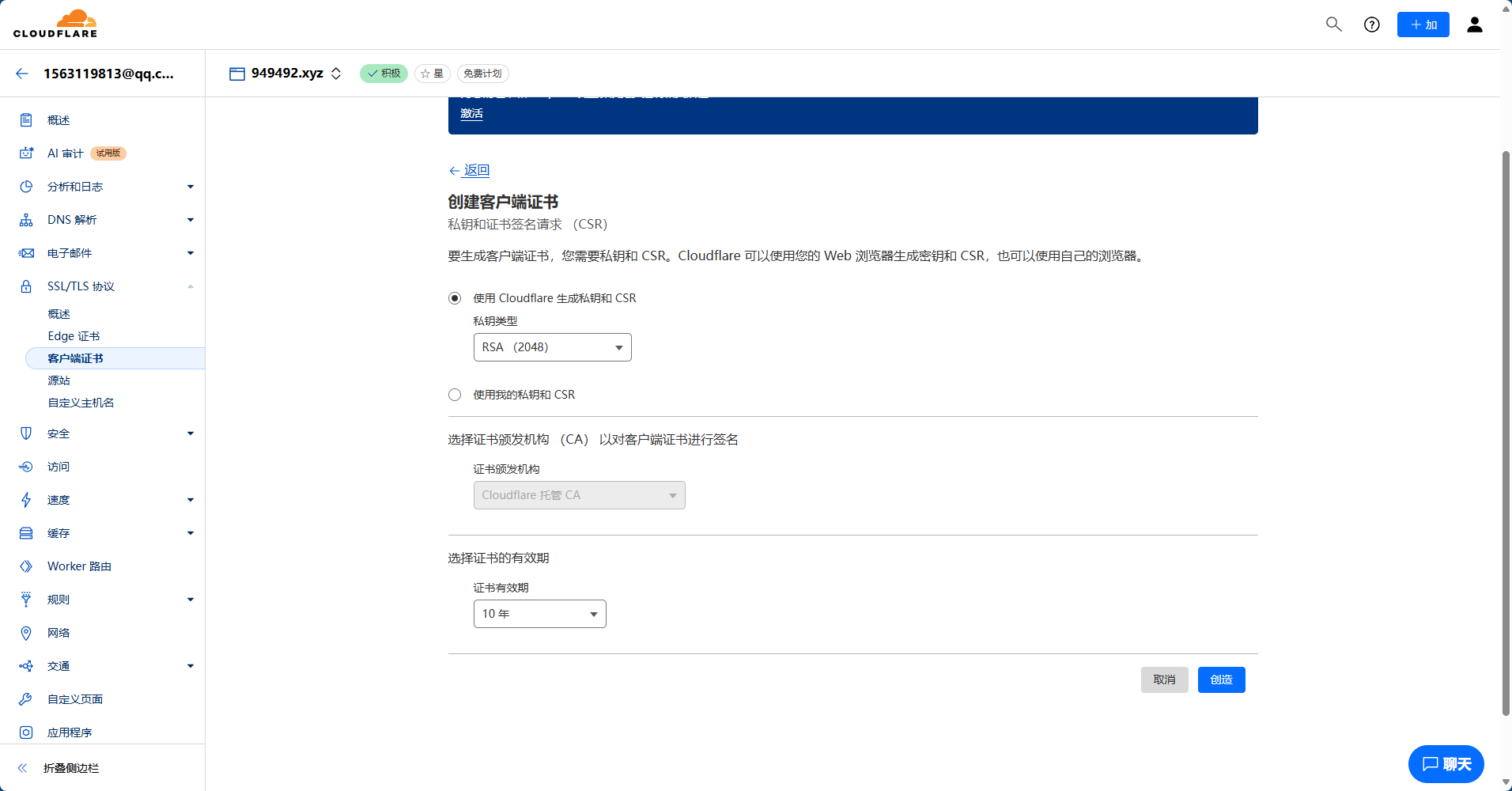Viewport: 1512px width, 791px height.
Task: Click the 安全 shield icon
Action: click(26, 433)
